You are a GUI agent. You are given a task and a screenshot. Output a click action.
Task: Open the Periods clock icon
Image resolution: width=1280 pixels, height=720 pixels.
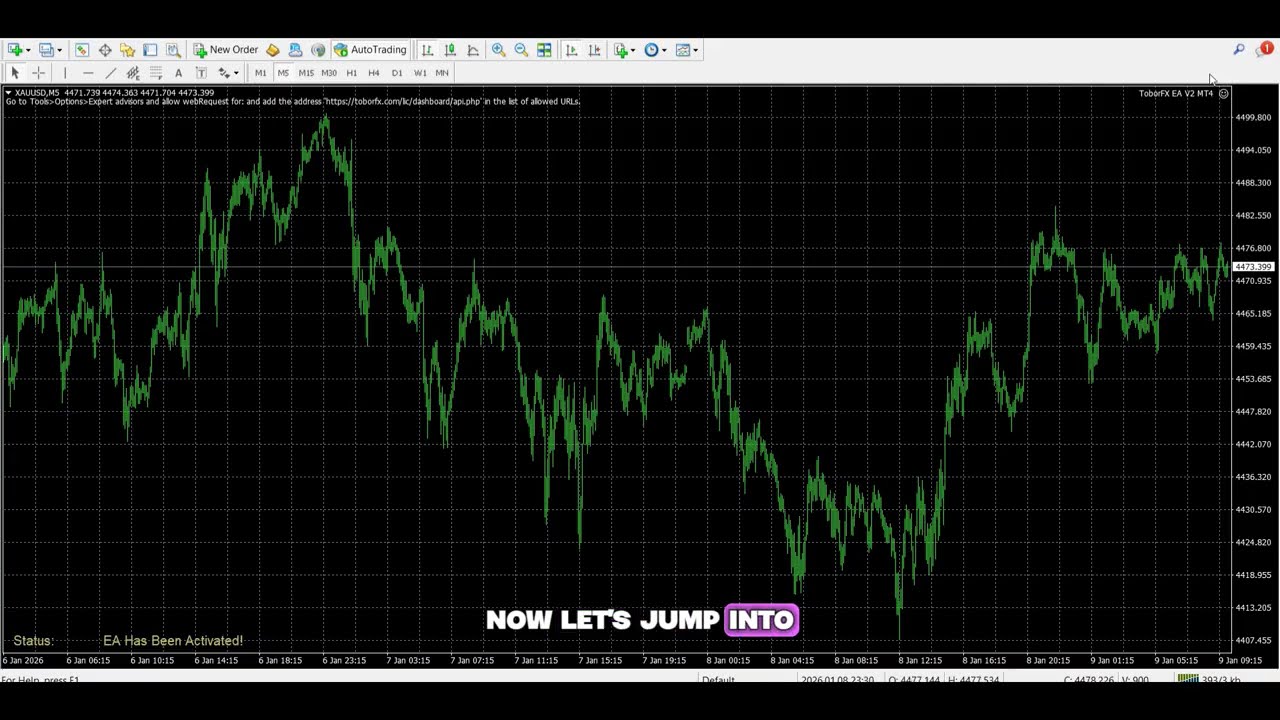651,49
